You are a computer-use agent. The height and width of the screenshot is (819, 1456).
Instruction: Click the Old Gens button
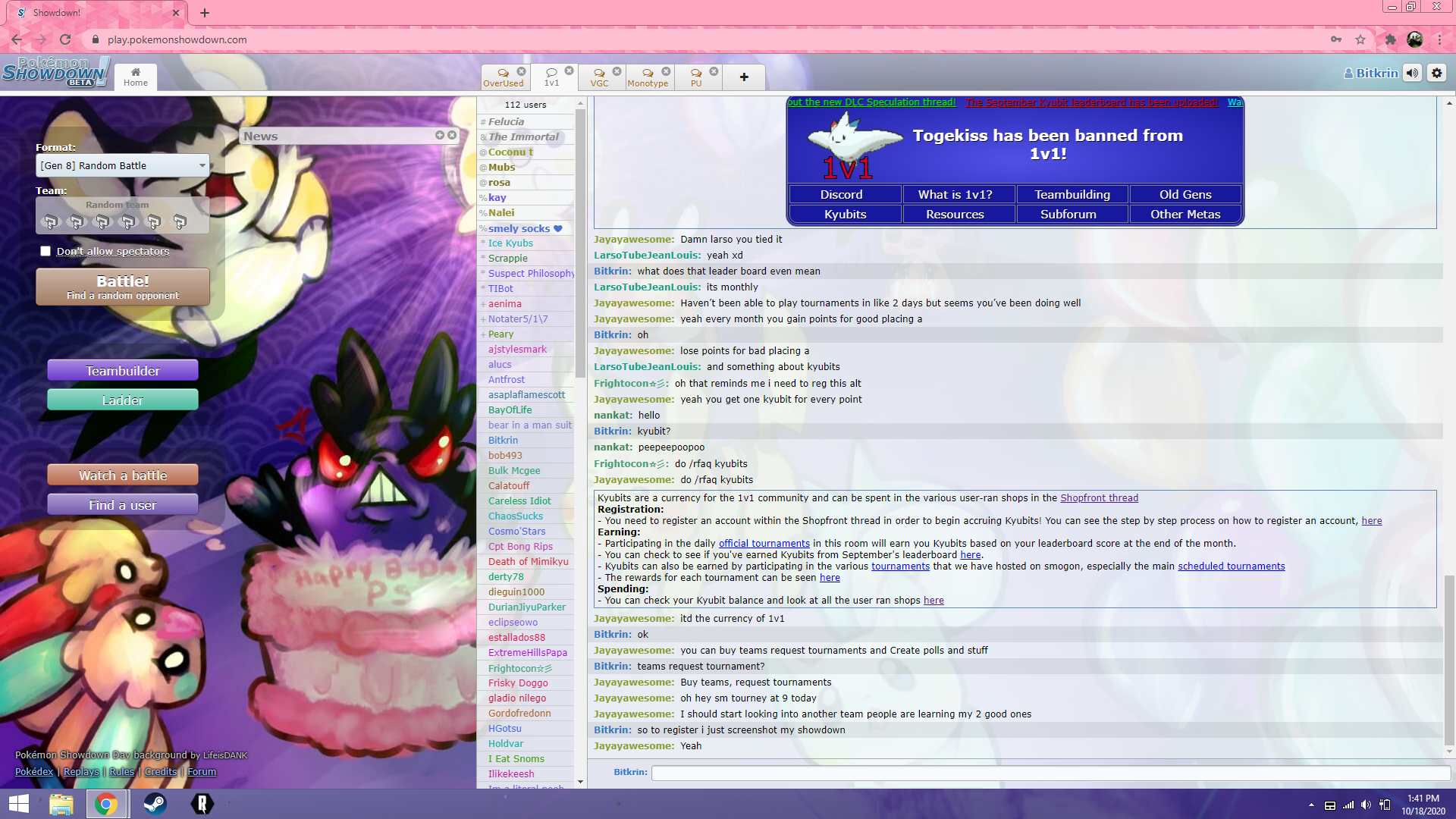click(x=1185, y=194)
